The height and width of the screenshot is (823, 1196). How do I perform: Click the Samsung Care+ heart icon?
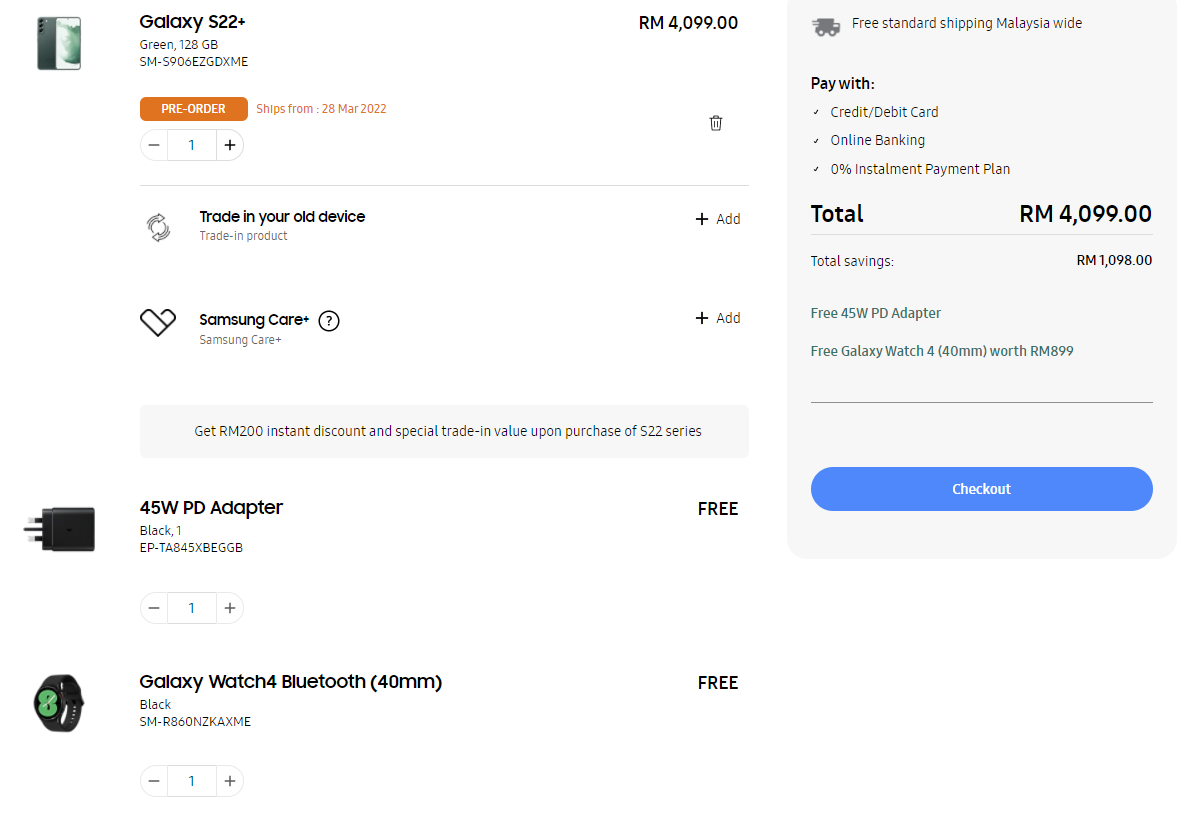click(x=158, y=323)
